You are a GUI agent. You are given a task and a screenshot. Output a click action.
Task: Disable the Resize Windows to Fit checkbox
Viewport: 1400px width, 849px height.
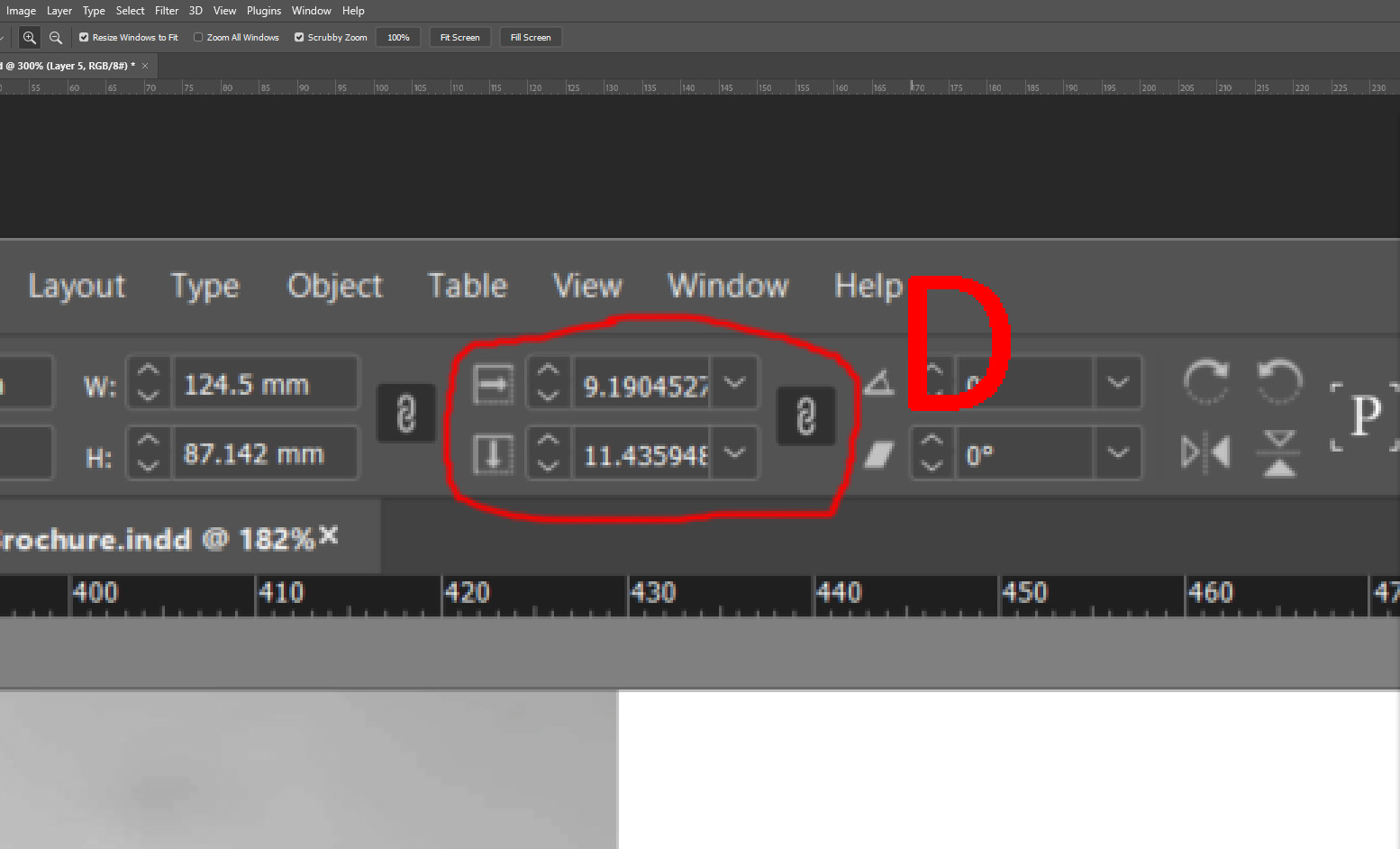[83, 37]
